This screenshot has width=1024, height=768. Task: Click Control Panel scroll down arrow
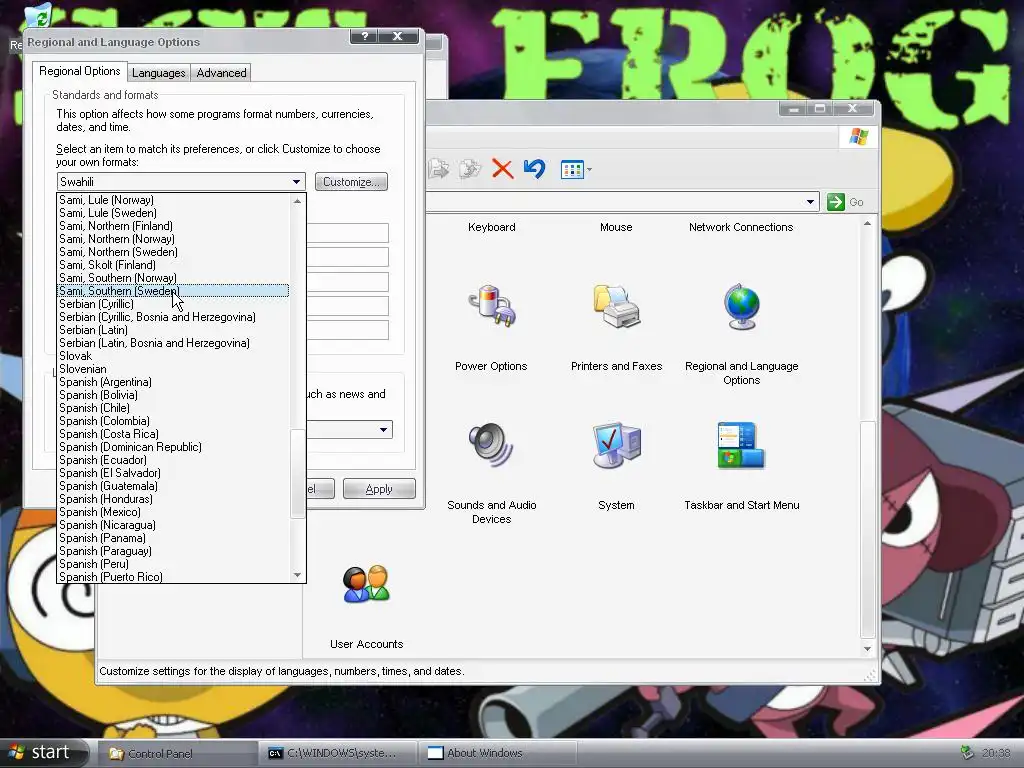[x=867, y=648]
